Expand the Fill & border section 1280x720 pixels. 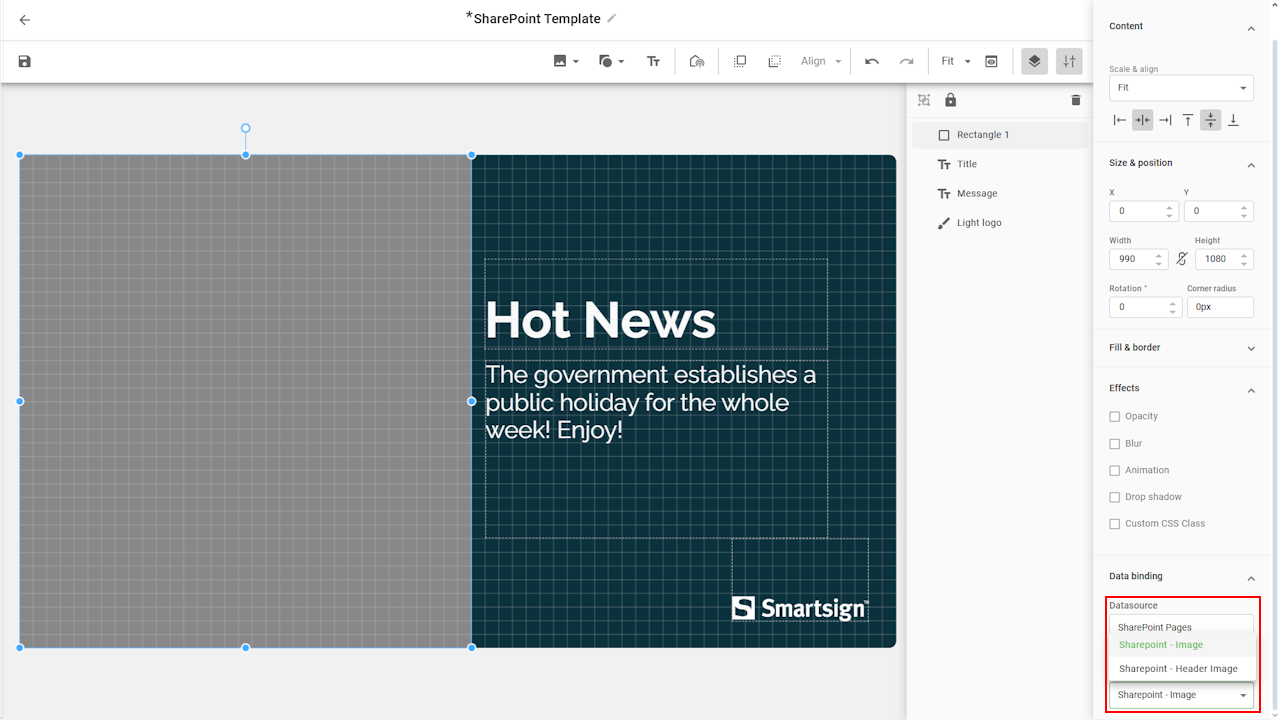pos(1250,348)
